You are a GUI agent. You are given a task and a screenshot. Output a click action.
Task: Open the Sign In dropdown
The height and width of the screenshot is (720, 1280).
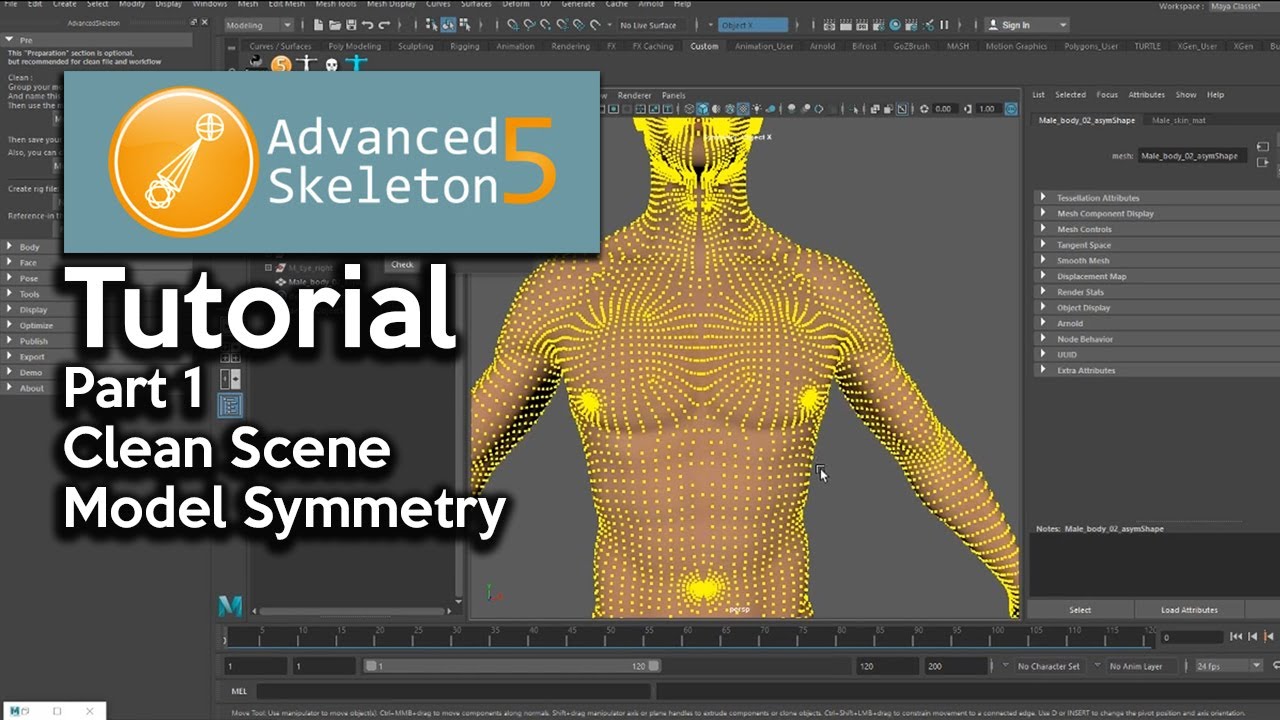pyautogui.click(x=1027, y=25)
